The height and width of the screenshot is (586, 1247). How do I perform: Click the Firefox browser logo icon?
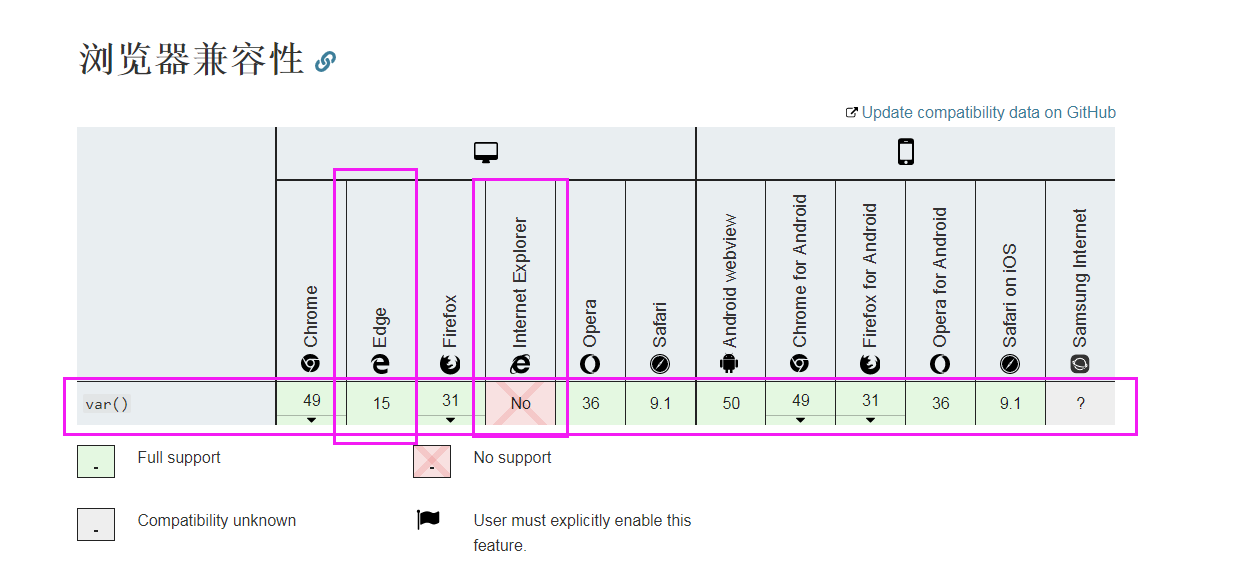(451, 364)
